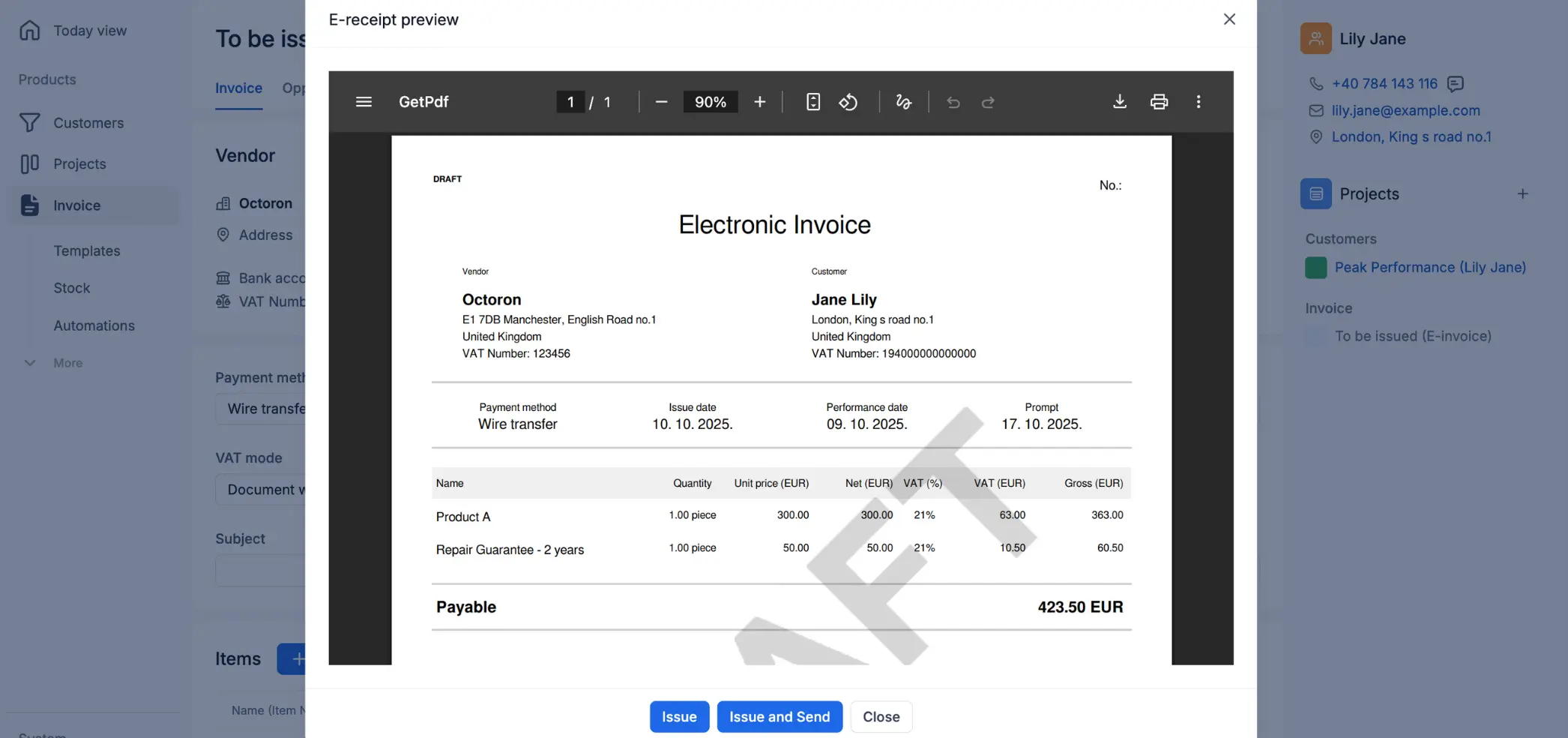Image resolution: width=1568 pixels, height=738 pixels.
Task: Click the fit to page icon
Action: (812, 102)
